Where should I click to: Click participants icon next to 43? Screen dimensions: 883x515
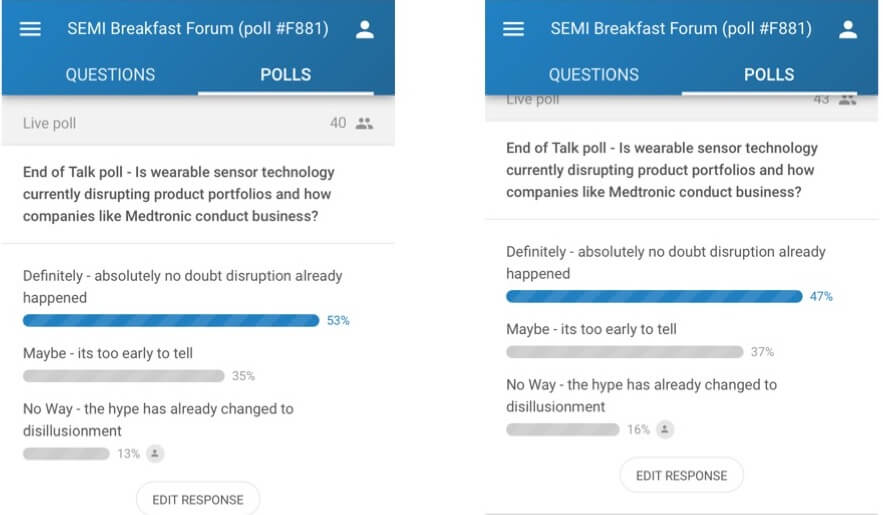point(848,100)
